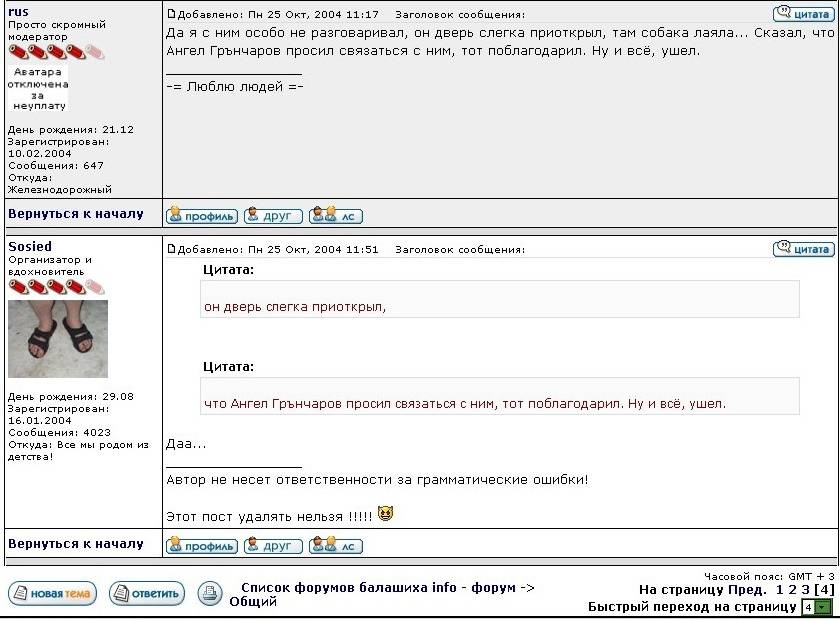The height and width of the screenshot is (620, 840).
Task: Open the quick page jump dropdown
Action: (x=816, y=607)
